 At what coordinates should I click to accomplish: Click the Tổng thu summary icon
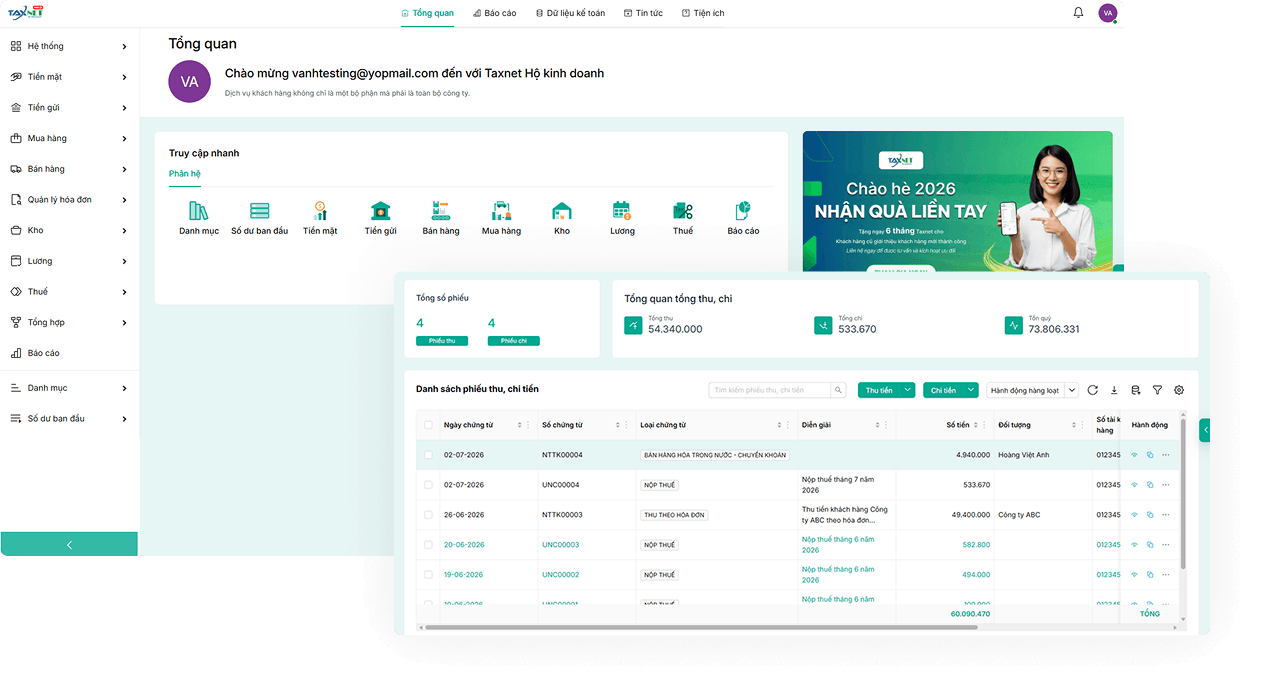(633, 325)
